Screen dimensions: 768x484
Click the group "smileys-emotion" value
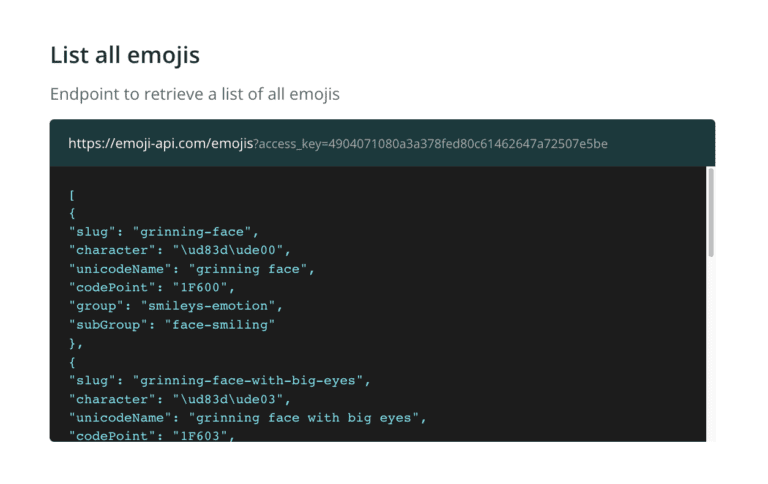pyautogui.click(x=210, y=306)
